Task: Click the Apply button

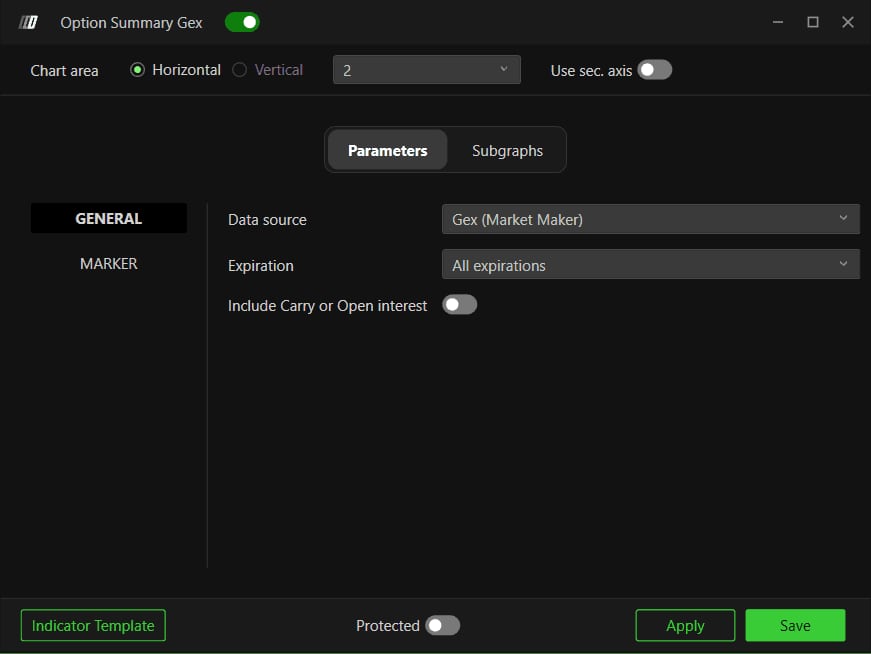Action: (x=685, y=625)
